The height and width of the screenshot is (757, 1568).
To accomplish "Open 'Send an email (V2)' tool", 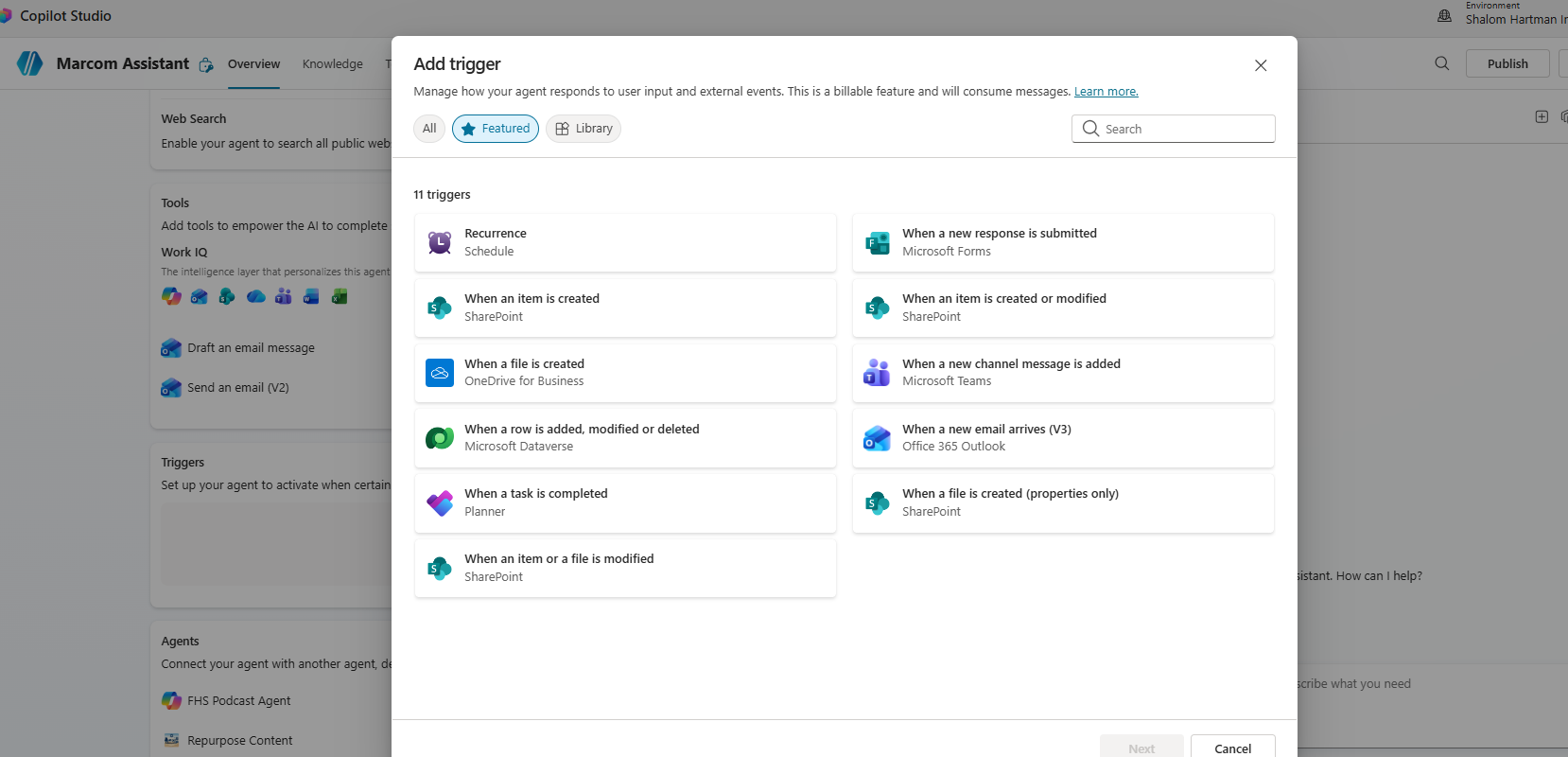I will tap(238, 388).
